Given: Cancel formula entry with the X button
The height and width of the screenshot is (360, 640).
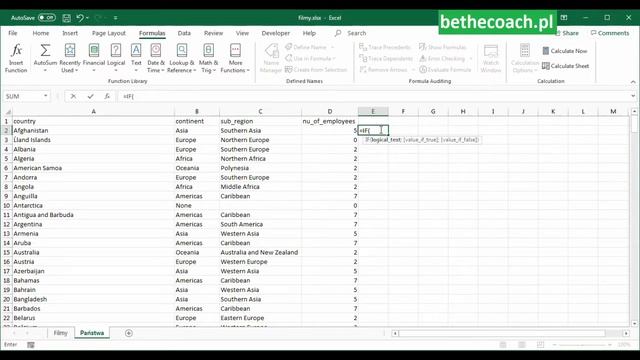Looking at the screenshot, I should (x=73, y=96).
